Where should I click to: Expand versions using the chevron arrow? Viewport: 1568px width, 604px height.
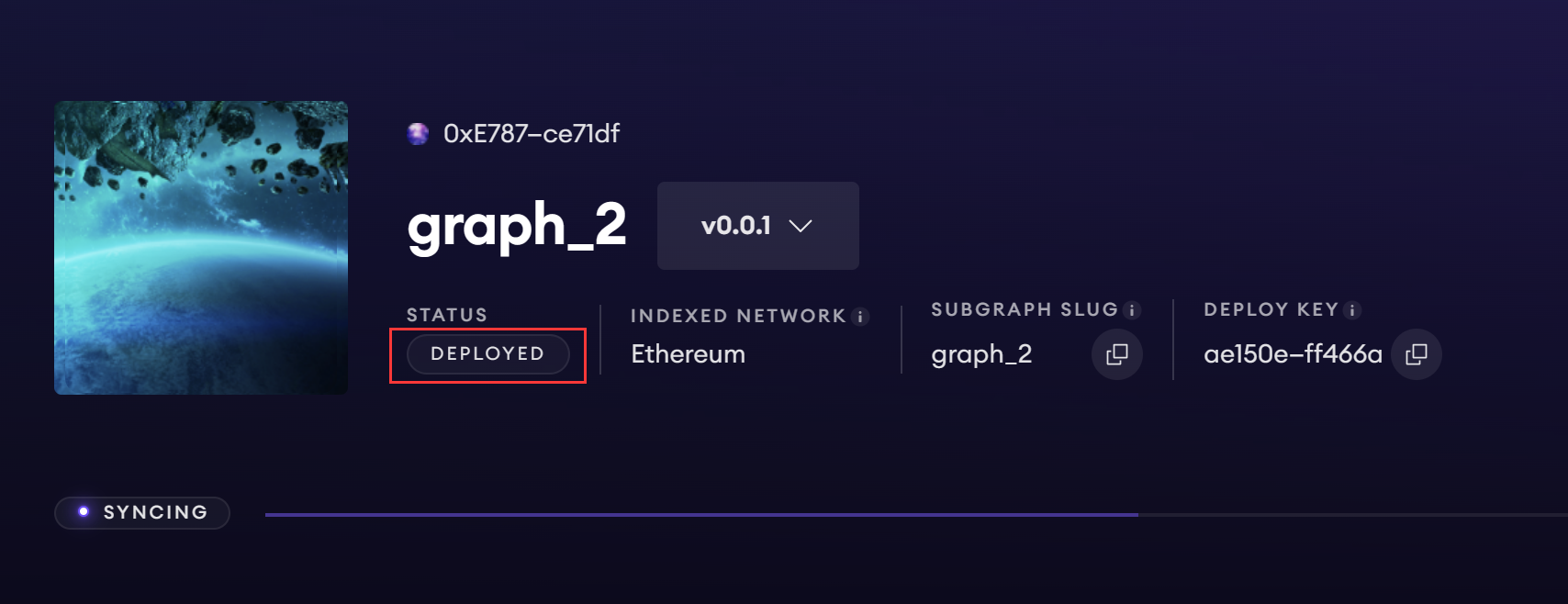tap(801, 226)
